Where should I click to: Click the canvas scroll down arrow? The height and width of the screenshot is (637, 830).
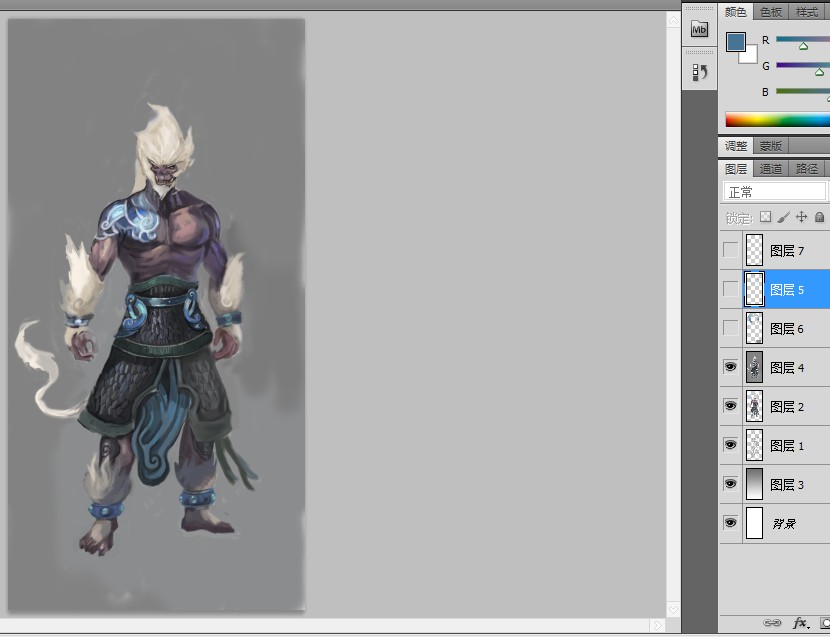pos(673,609)
